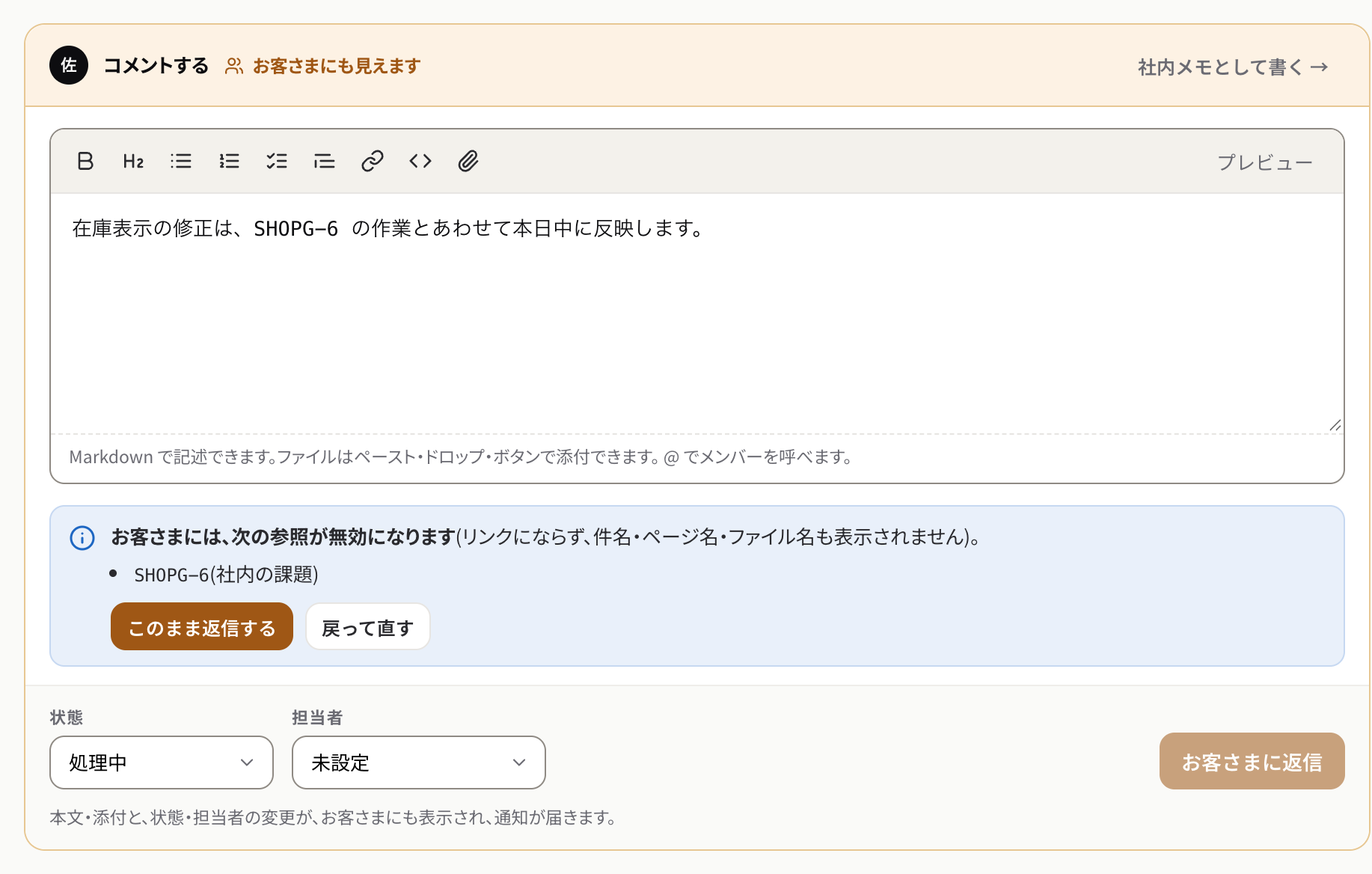Insert a bulleted list
Image resolution: width=1372 pixels, height=874 pixels.
click(181, 161)
